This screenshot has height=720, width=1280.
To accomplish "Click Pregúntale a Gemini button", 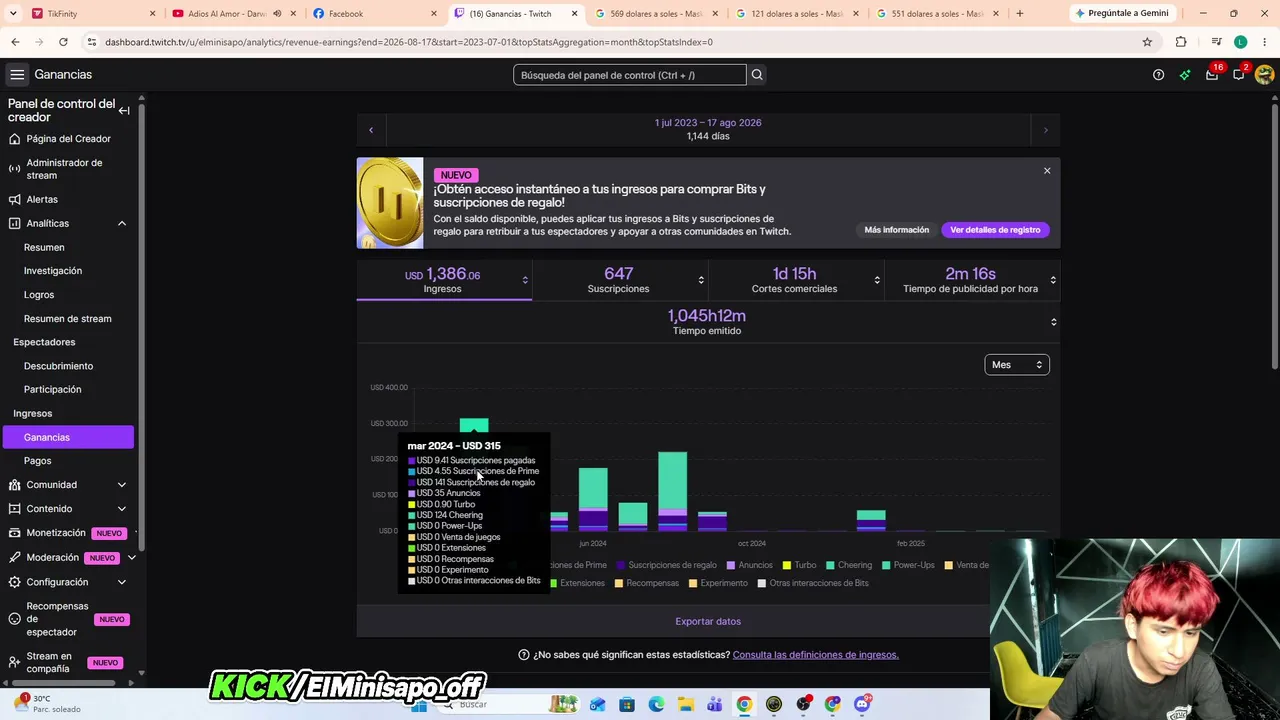I will point(1121,13).
